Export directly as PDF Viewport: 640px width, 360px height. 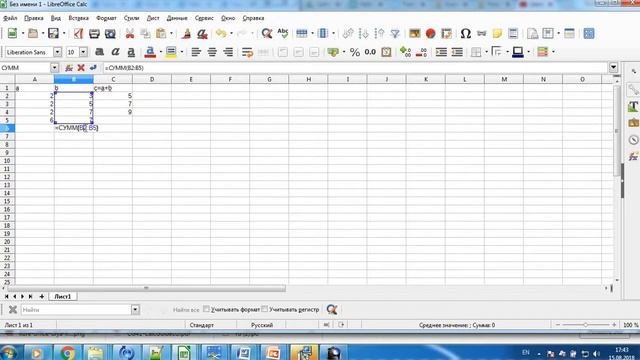[x=78, y=33]
